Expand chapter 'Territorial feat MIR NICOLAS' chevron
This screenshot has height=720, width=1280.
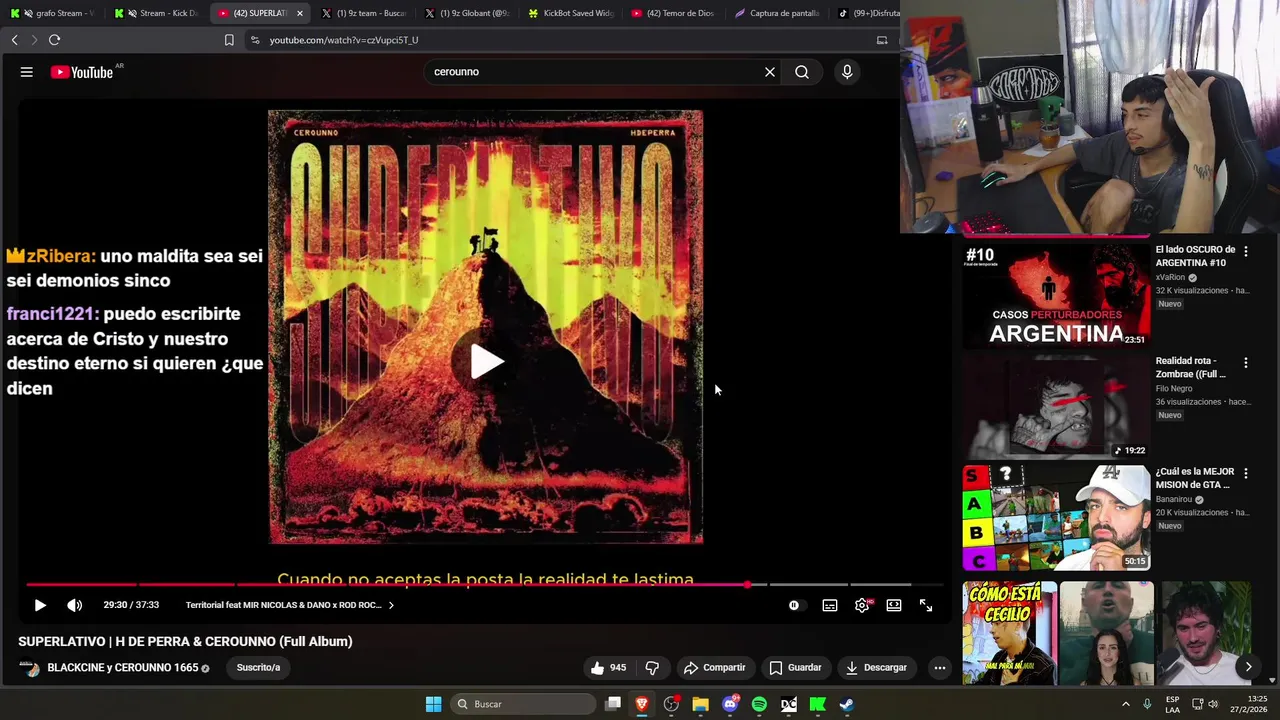click(x=391, y=605)
